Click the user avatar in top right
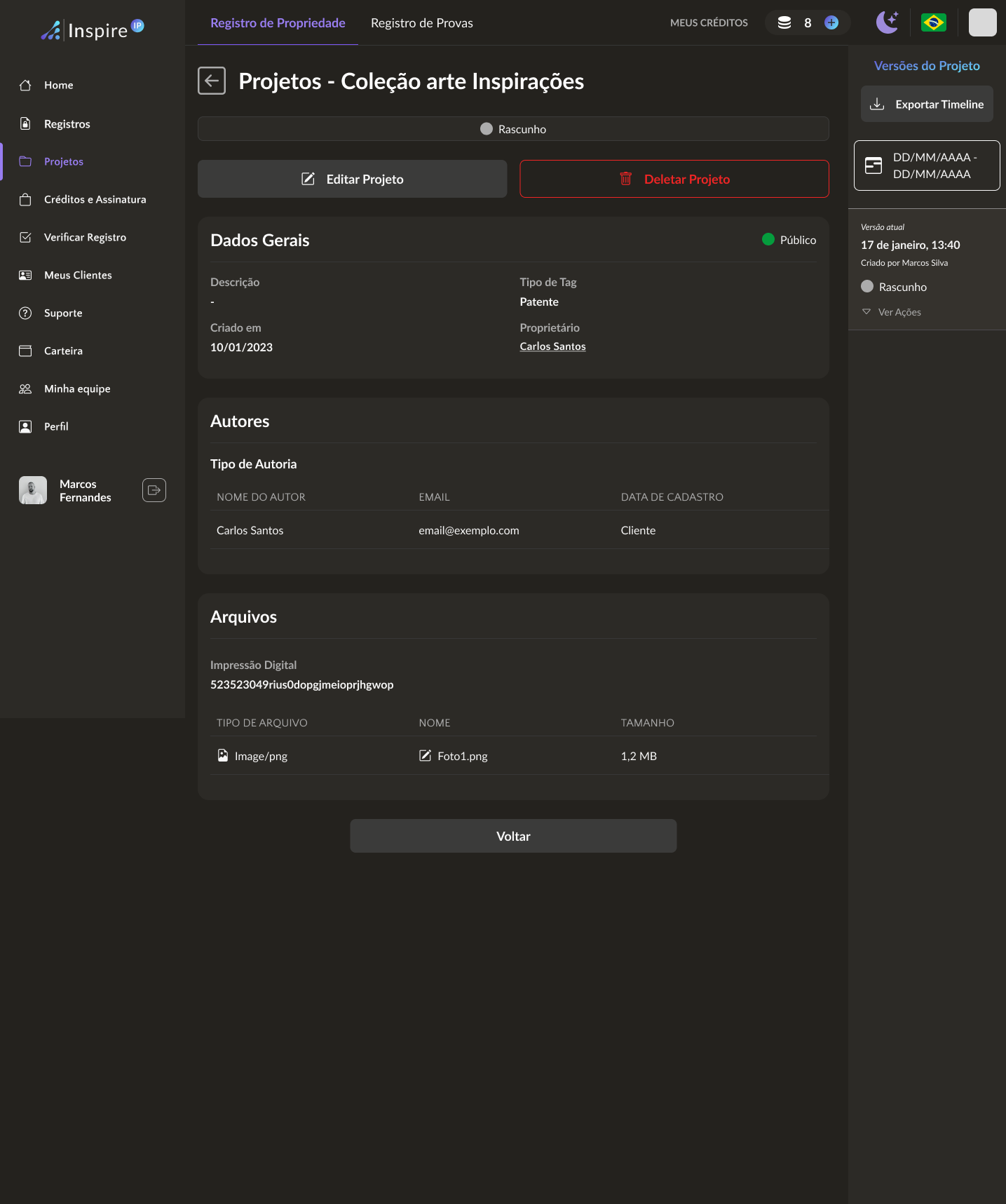Viewport: 1006px width, 1204px height. pos(981,22)
